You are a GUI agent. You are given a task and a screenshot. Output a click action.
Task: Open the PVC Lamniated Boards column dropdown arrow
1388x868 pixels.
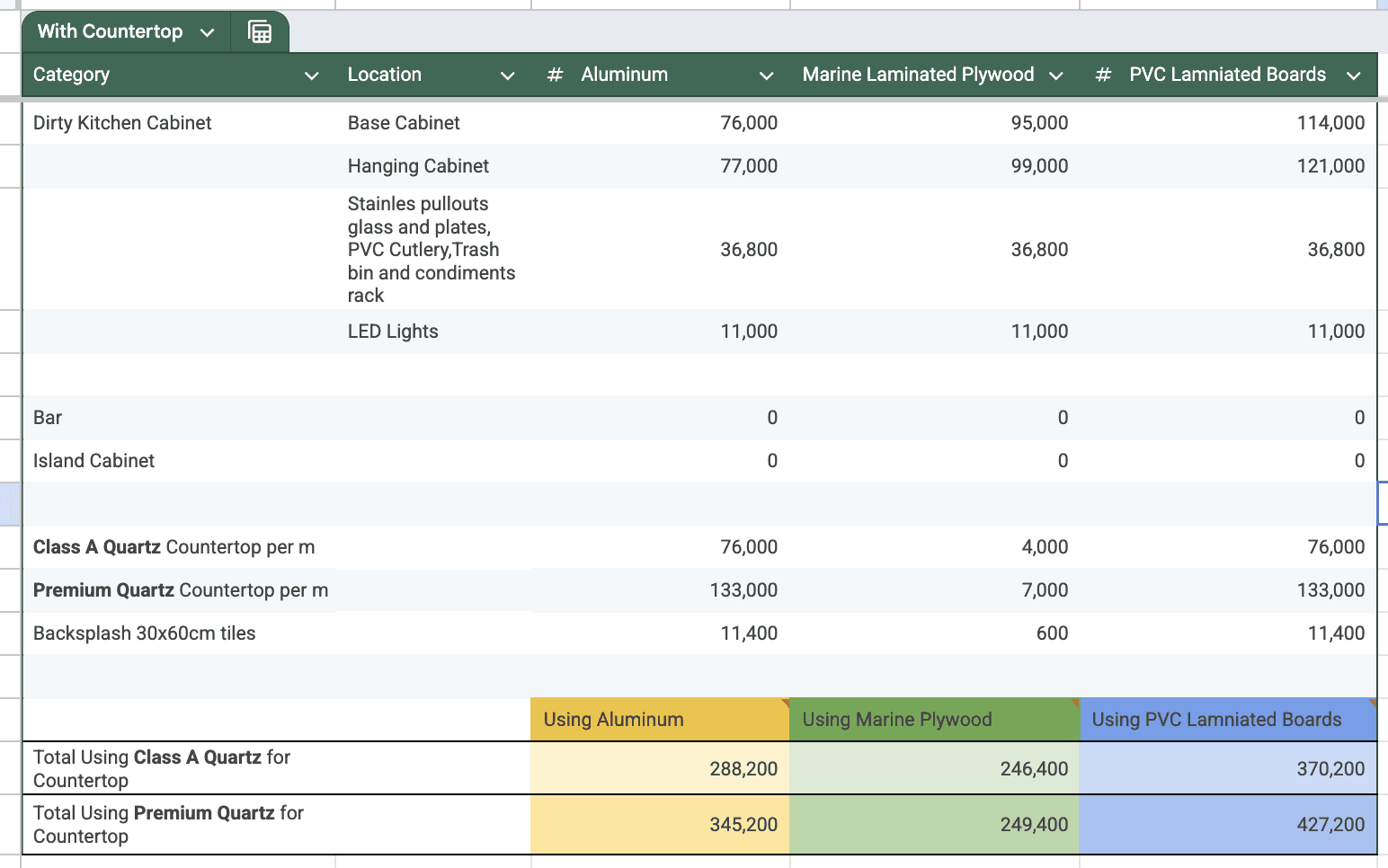click(x=1354, y=75)
